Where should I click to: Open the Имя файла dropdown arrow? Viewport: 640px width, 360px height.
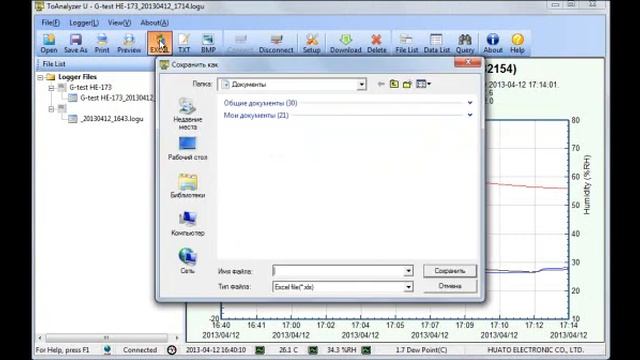click(x=408, y=271)
